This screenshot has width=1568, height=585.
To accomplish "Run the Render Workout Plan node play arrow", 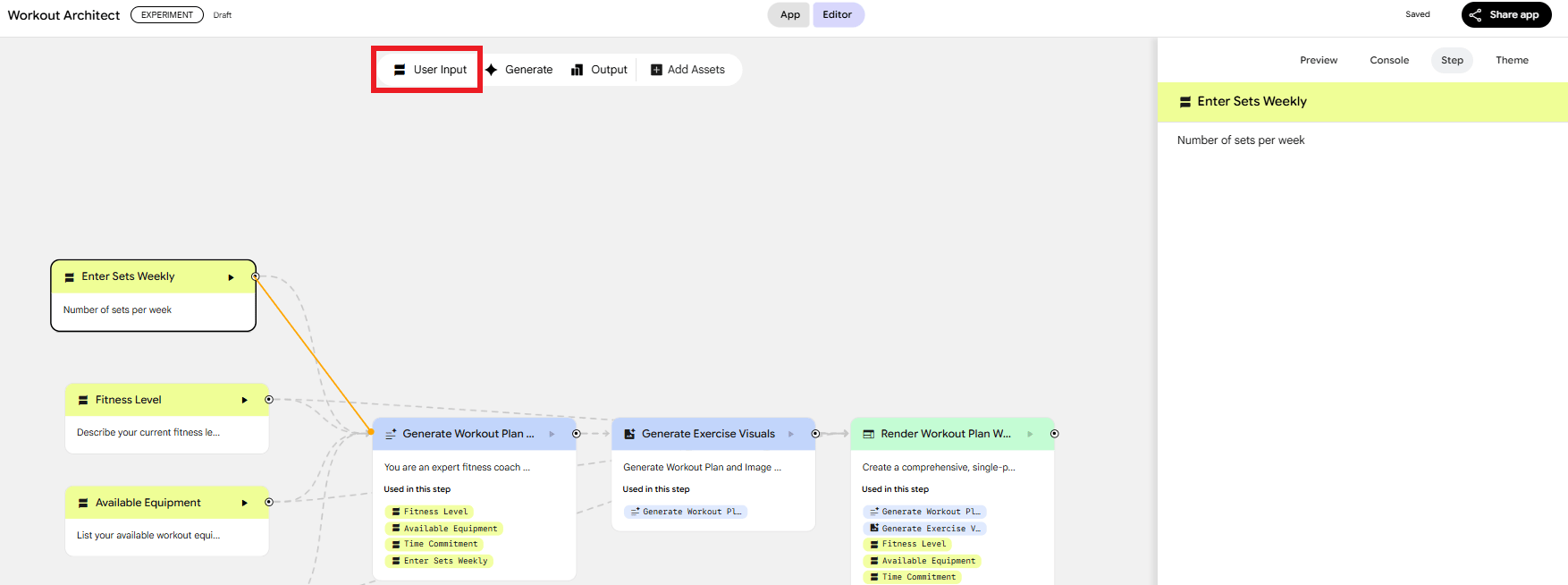I will coord(1030,434).
